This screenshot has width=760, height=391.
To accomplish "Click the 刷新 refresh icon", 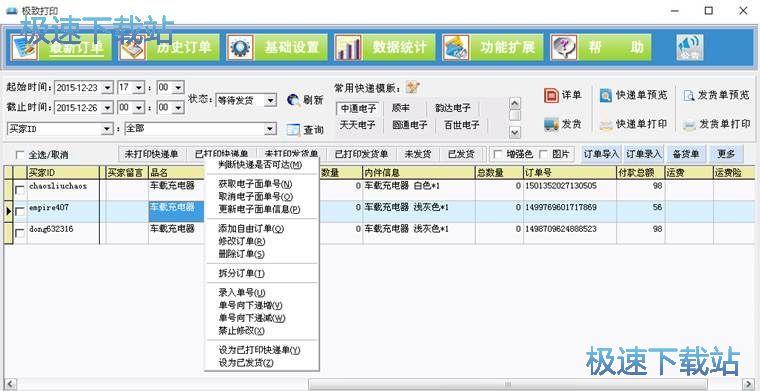I will [x=293, y=100].
